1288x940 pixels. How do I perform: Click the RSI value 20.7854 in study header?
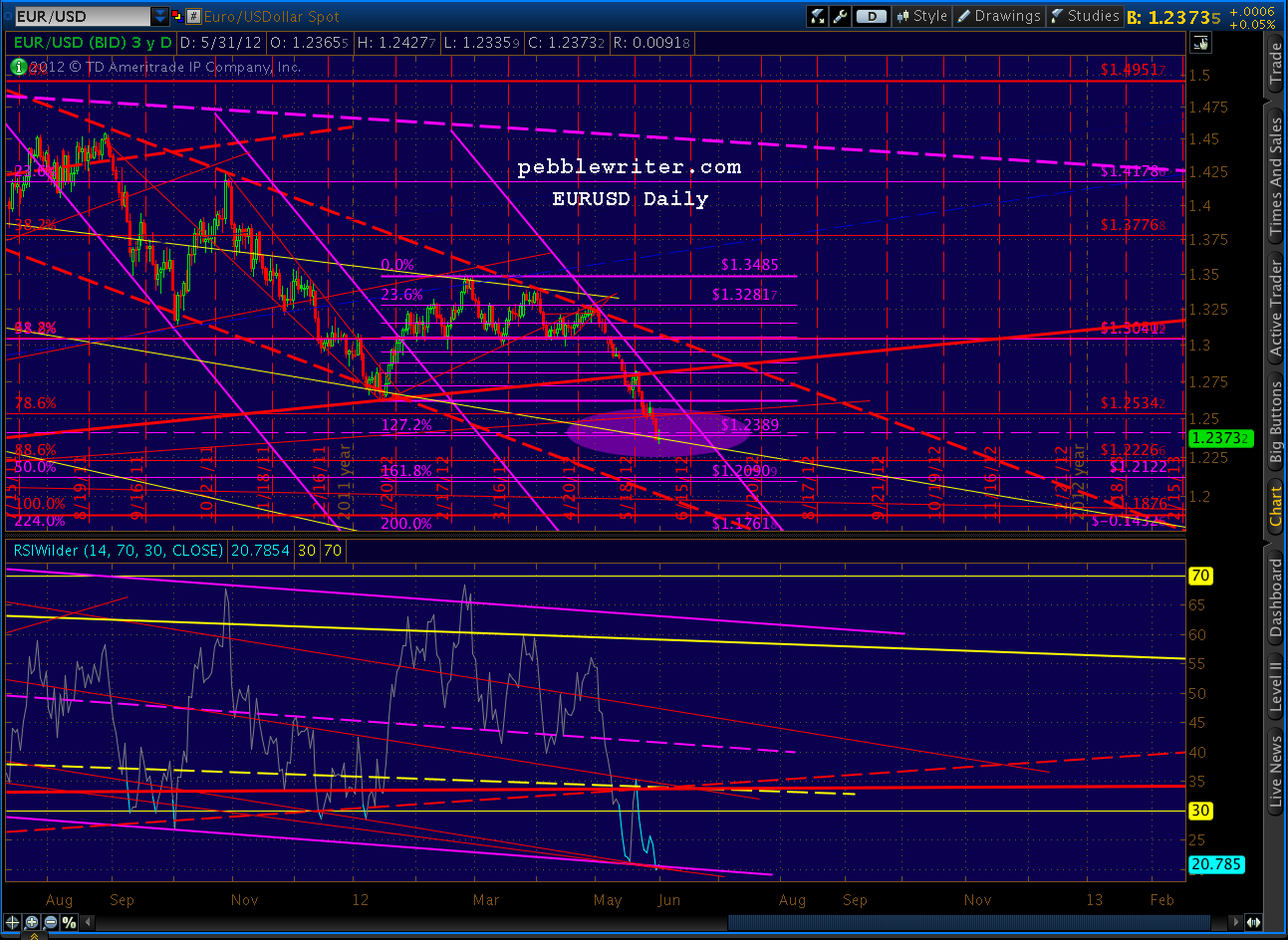coord(260,551)
